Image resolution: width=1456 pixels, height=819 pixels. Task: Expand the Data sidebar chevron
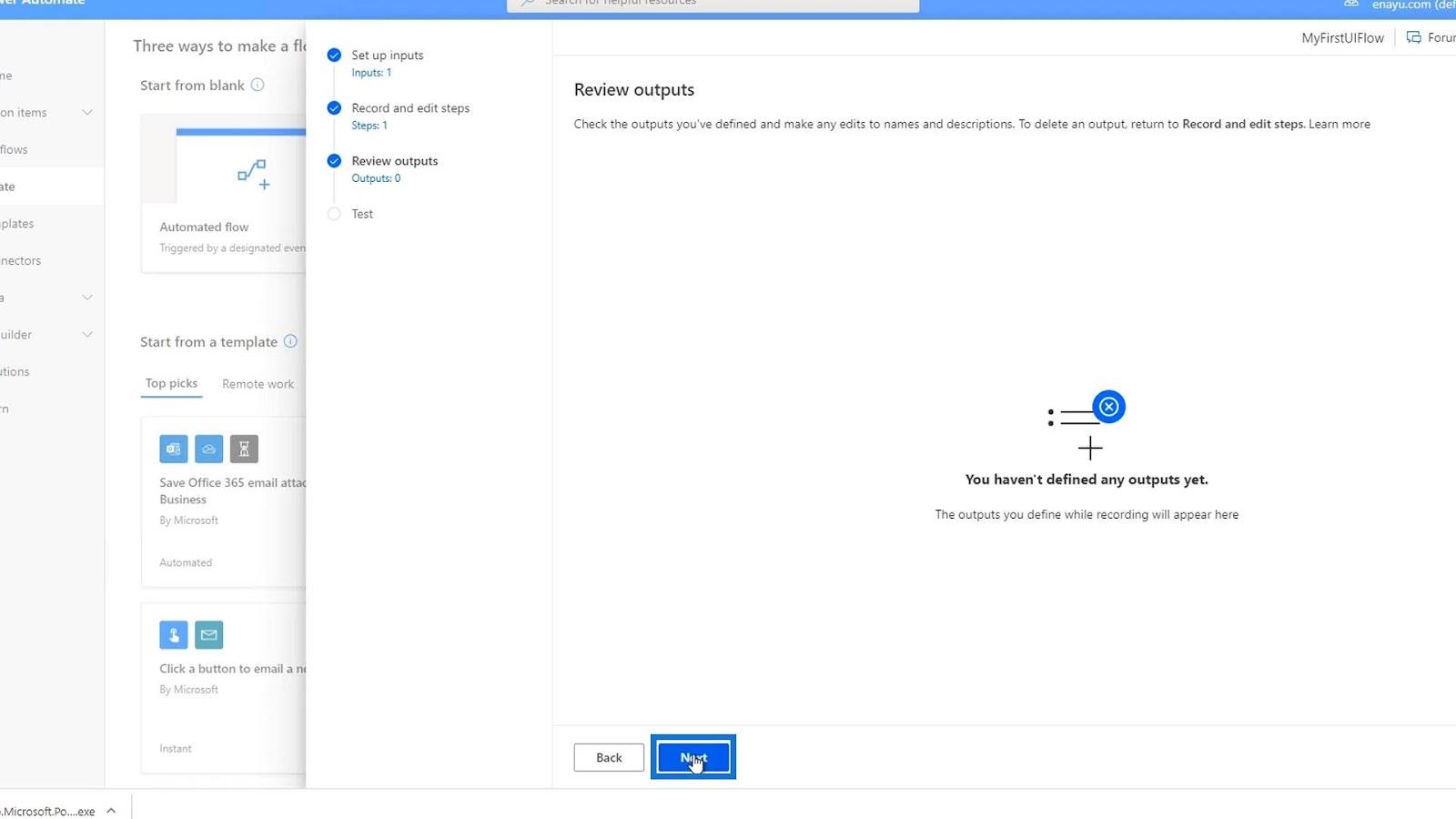(x=87, y=298)
